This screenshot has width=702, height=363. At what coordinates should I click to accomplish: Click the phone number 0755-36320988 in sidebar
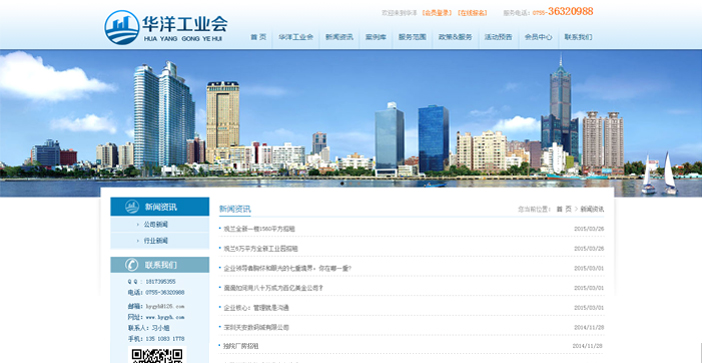click(165, 292)
